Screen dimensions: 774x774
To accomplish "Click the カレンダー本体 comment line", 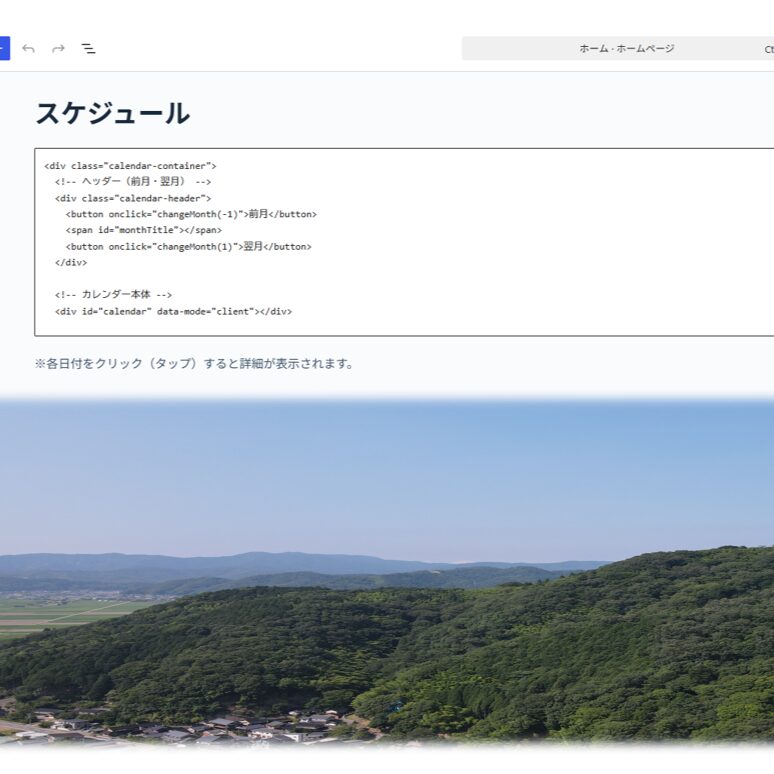I will (x=114, y=294).
